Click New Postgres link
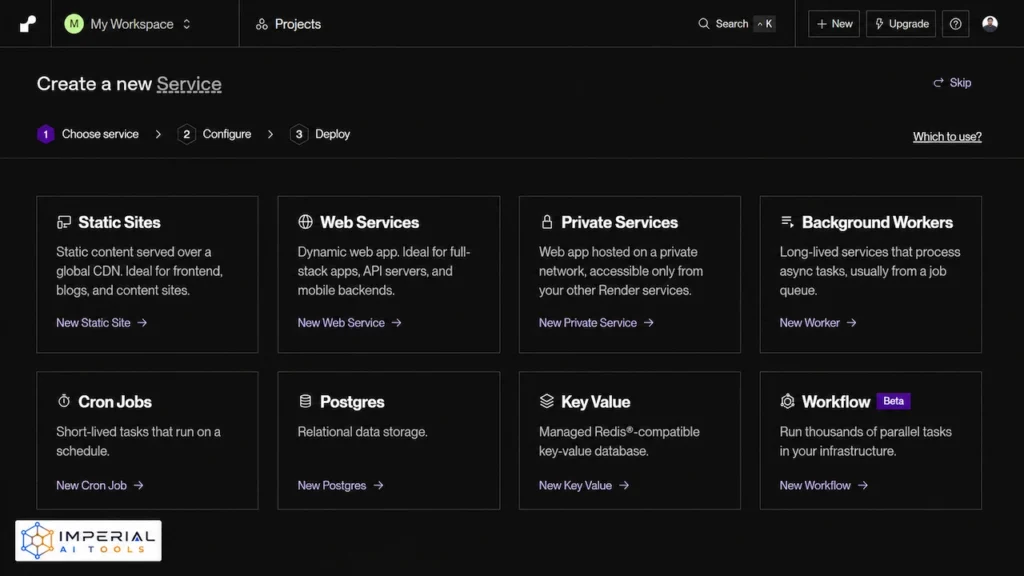Image resolution: width=1024 pixels, height=576 pixels. point(340,485)
